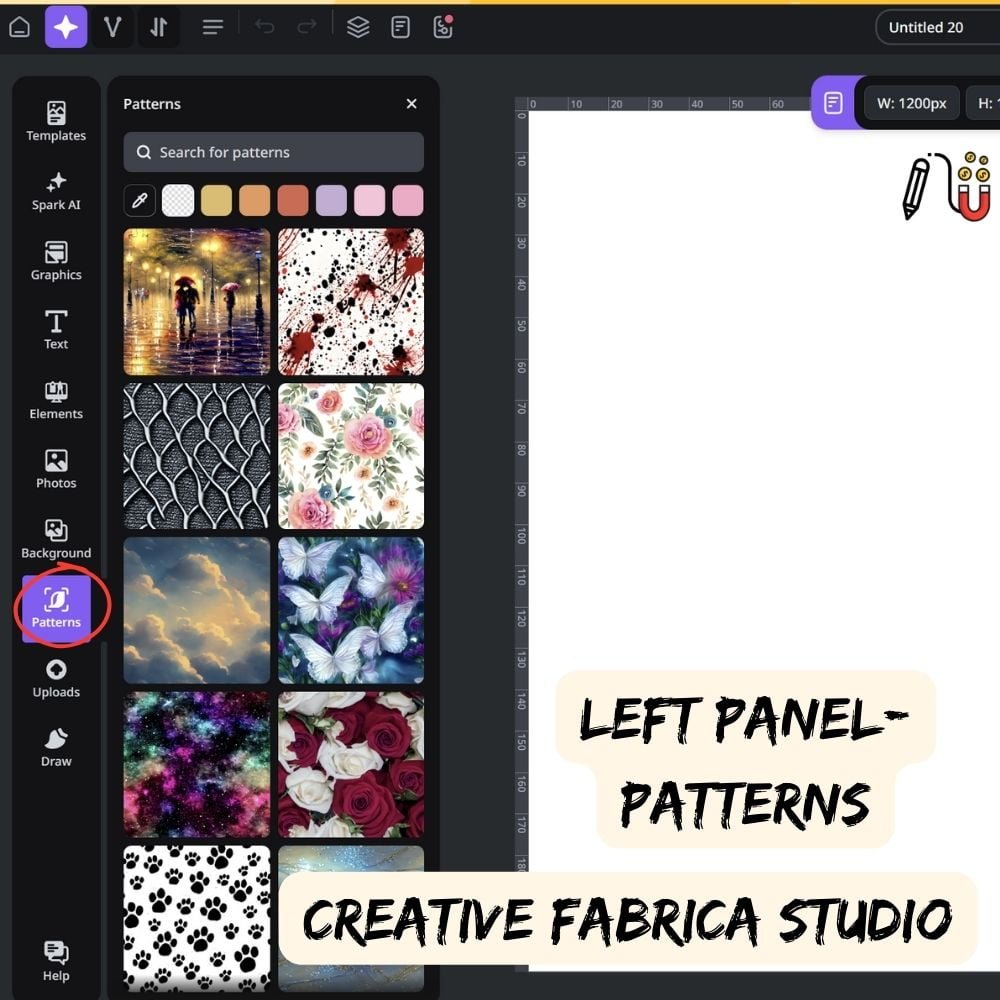Click the Home icon in top toolbar
The height and width of the screenshot is (1000, 1000).
point(20,27)
